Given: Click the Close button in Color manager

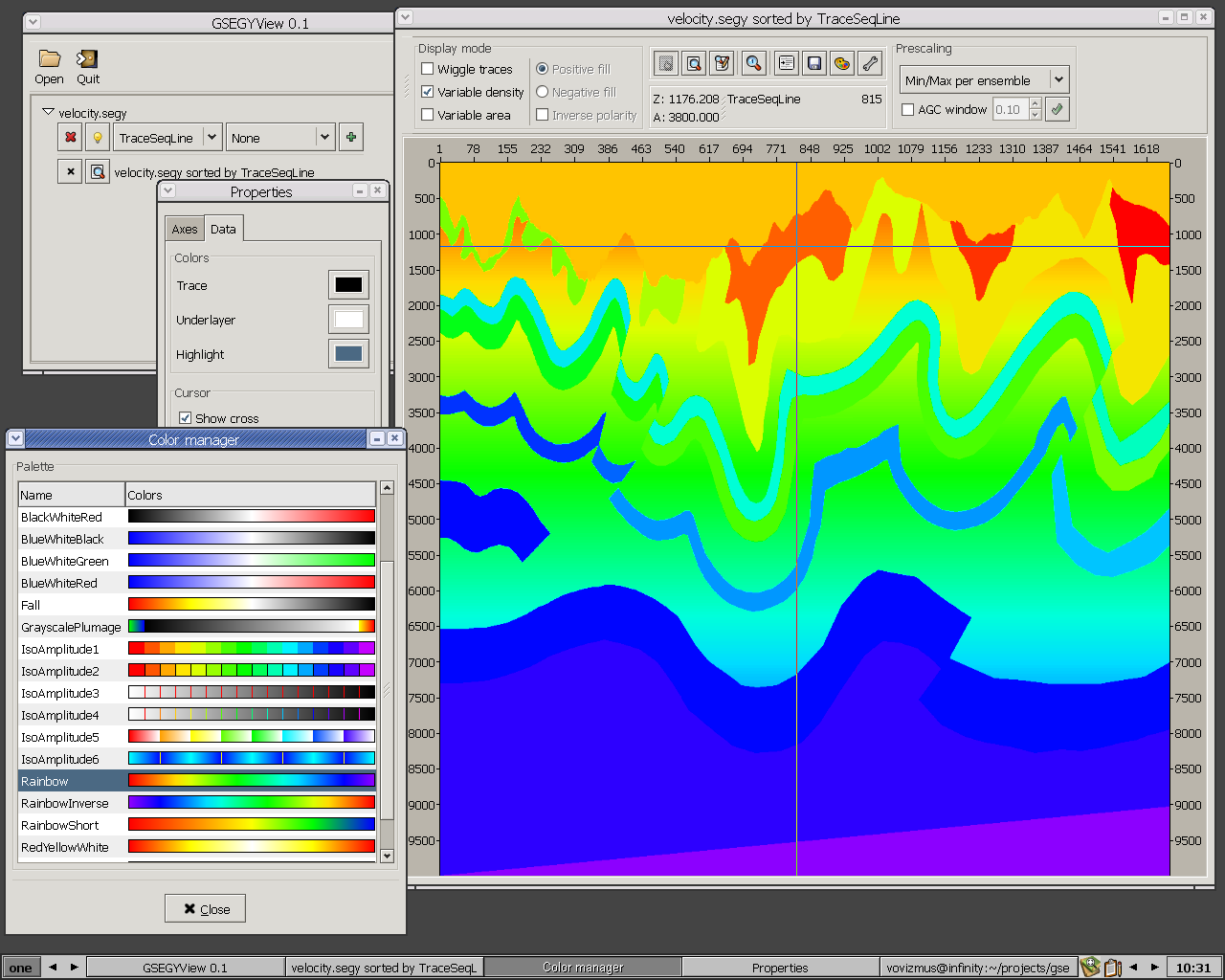Looking at the screenshot, I should (x=205, y=908).
